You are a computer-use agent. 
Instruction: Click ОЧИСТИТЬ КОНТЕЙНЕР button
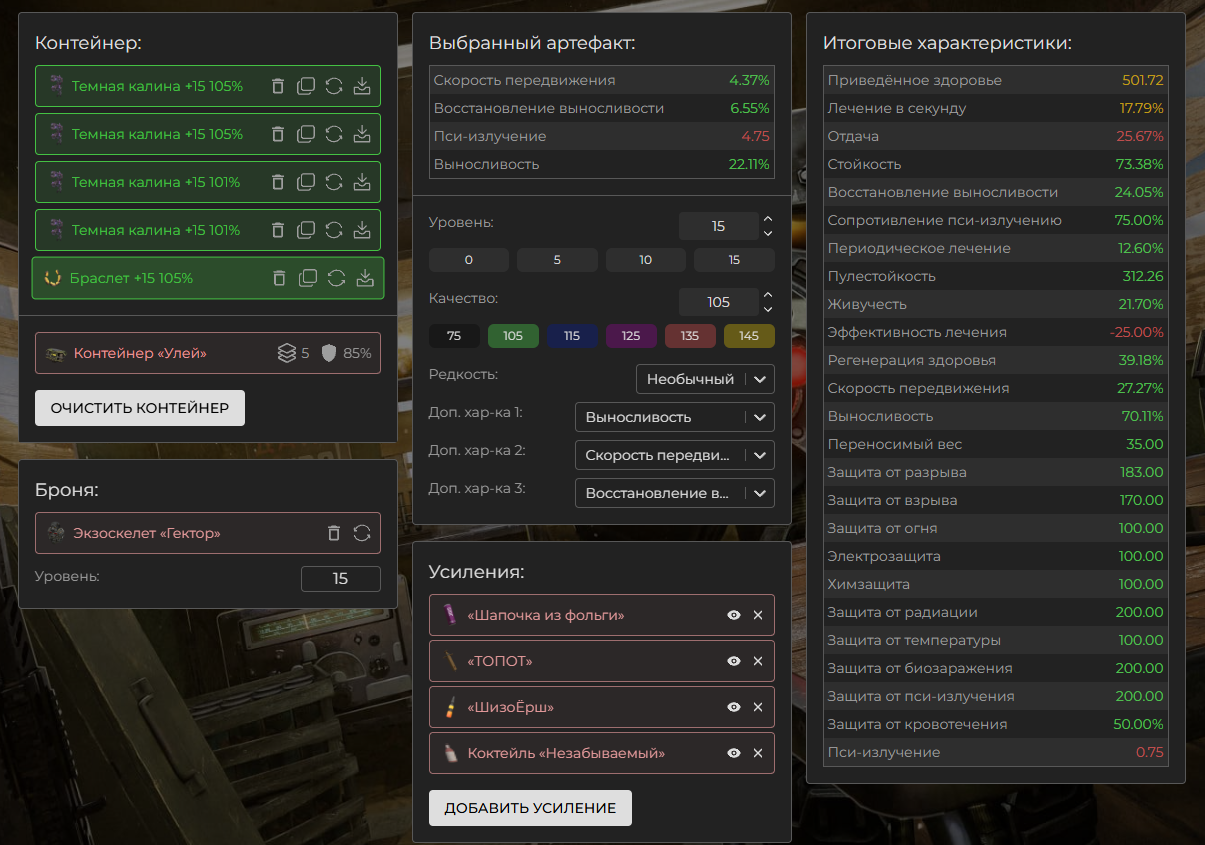[140, 408]
